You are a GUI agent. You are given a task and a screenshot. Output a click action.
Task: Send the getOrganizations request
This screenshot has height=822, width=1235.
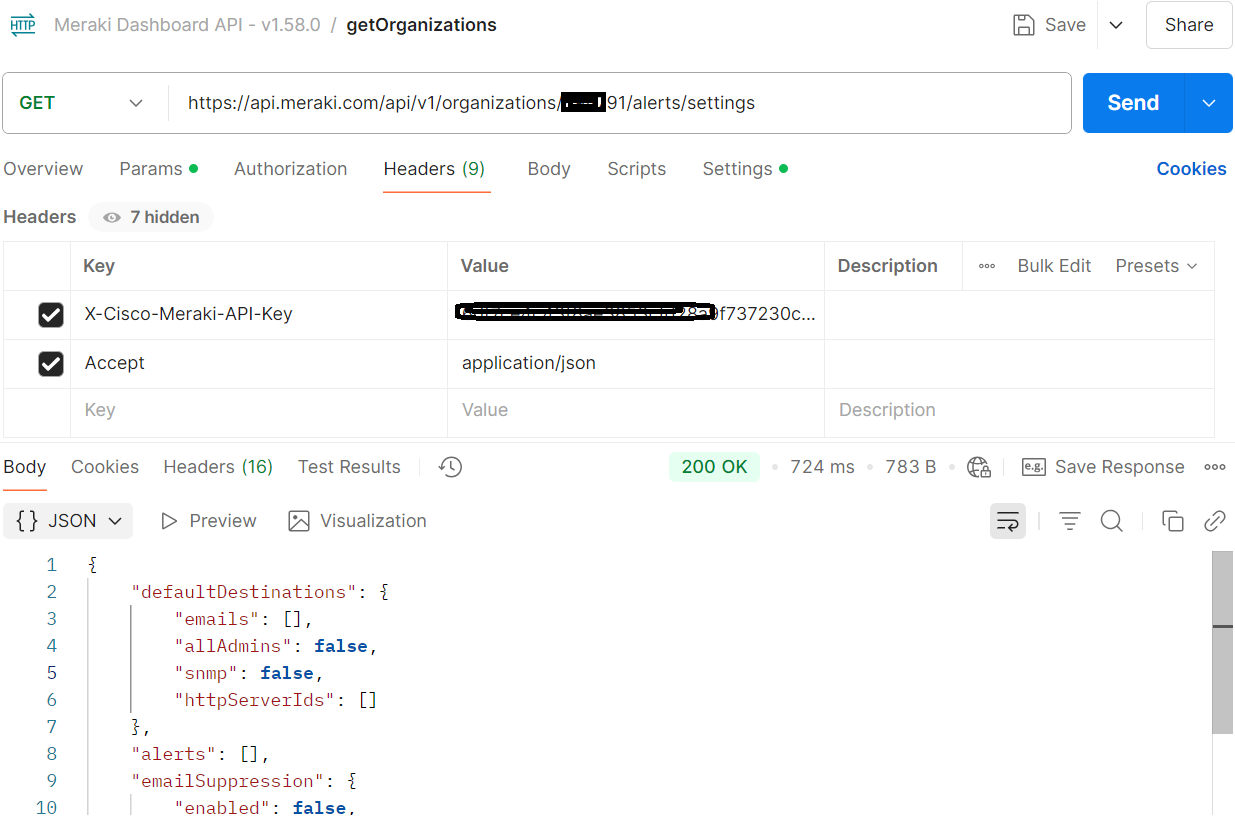(1132, 102)
